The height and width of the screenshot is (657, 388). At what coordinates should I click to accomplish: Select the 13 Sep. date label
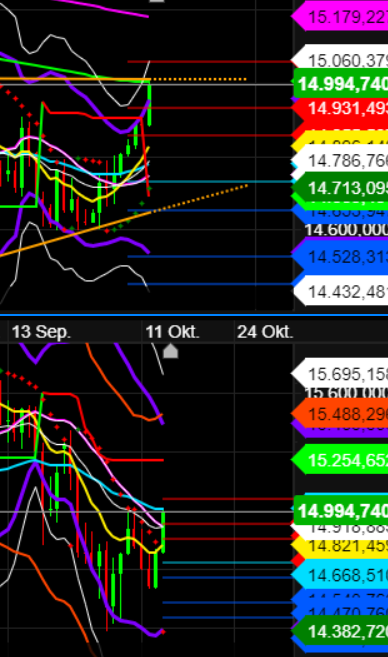pyautogui.click(x=41, y=332)
